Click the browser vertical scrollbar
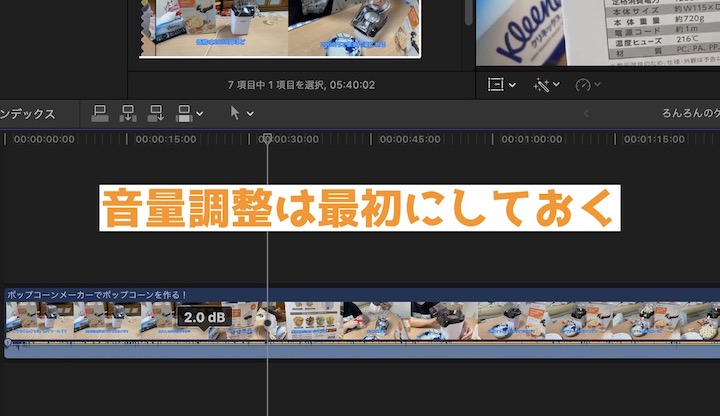This screenshot has width=720, height=416. tap(468, 12)
